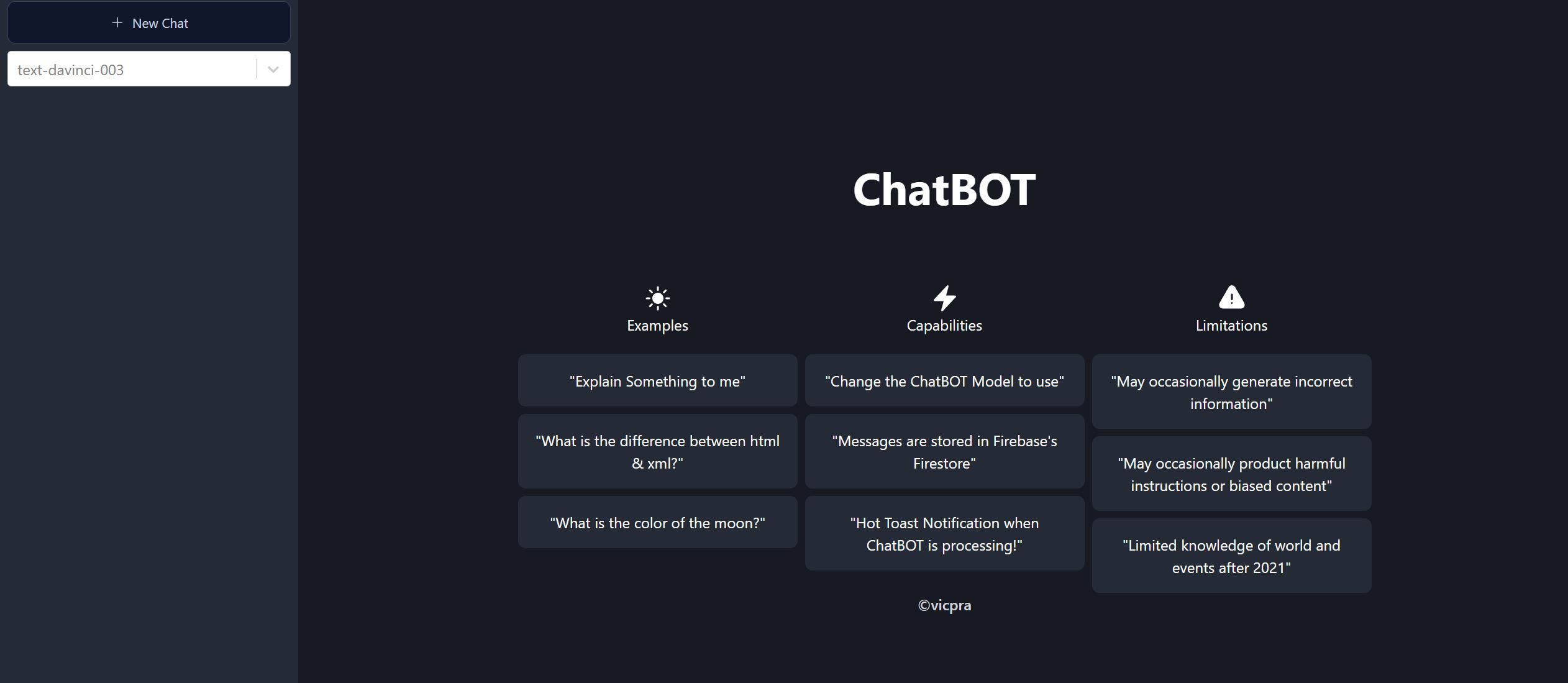Click the New Chat button
This screenshot has height=683, width=1568.
149,22
